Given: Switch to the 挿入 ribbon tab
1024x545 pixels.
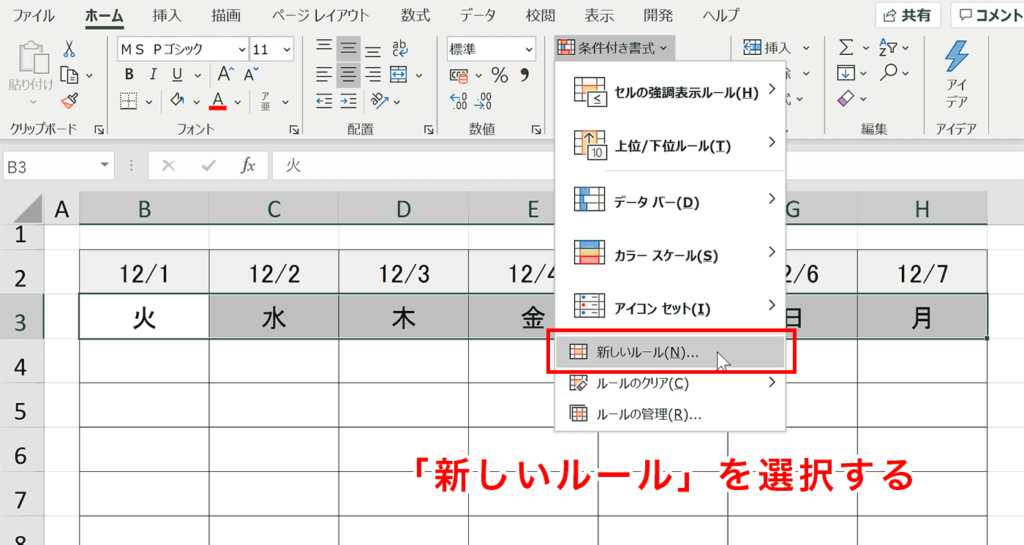Looking at the screenshot, I should [167, 15].
